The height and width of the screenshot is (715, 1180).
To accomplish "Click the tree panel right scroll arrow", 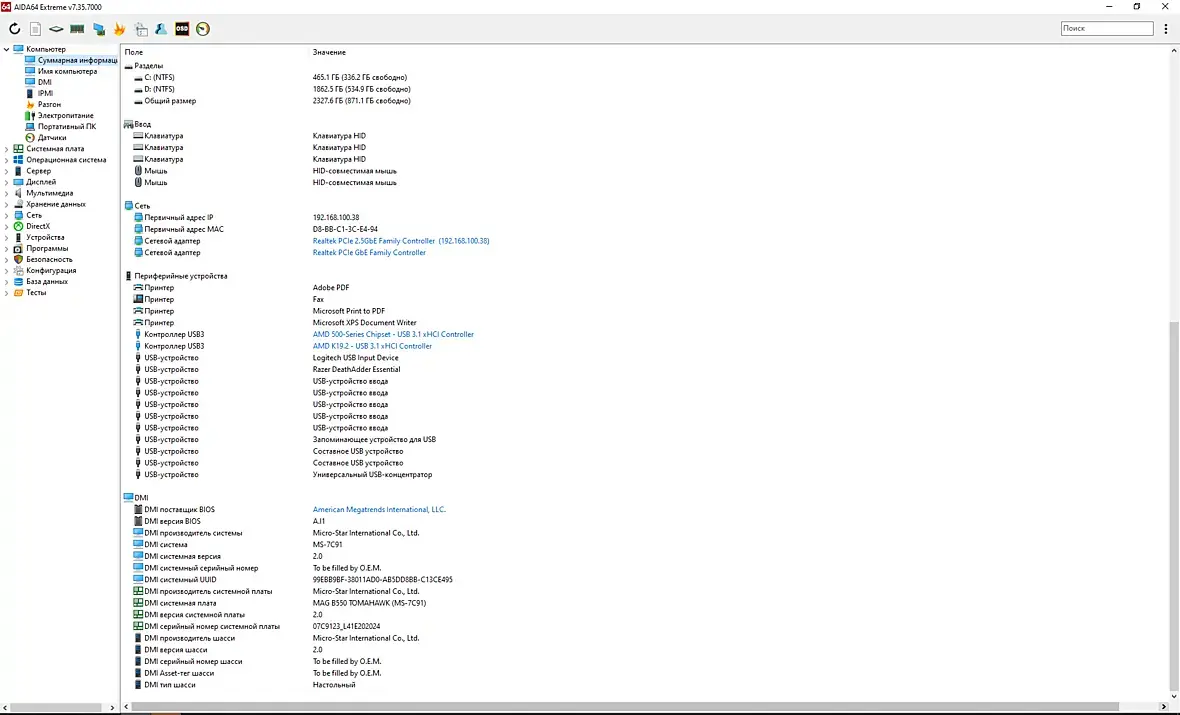I will [112, 707].
